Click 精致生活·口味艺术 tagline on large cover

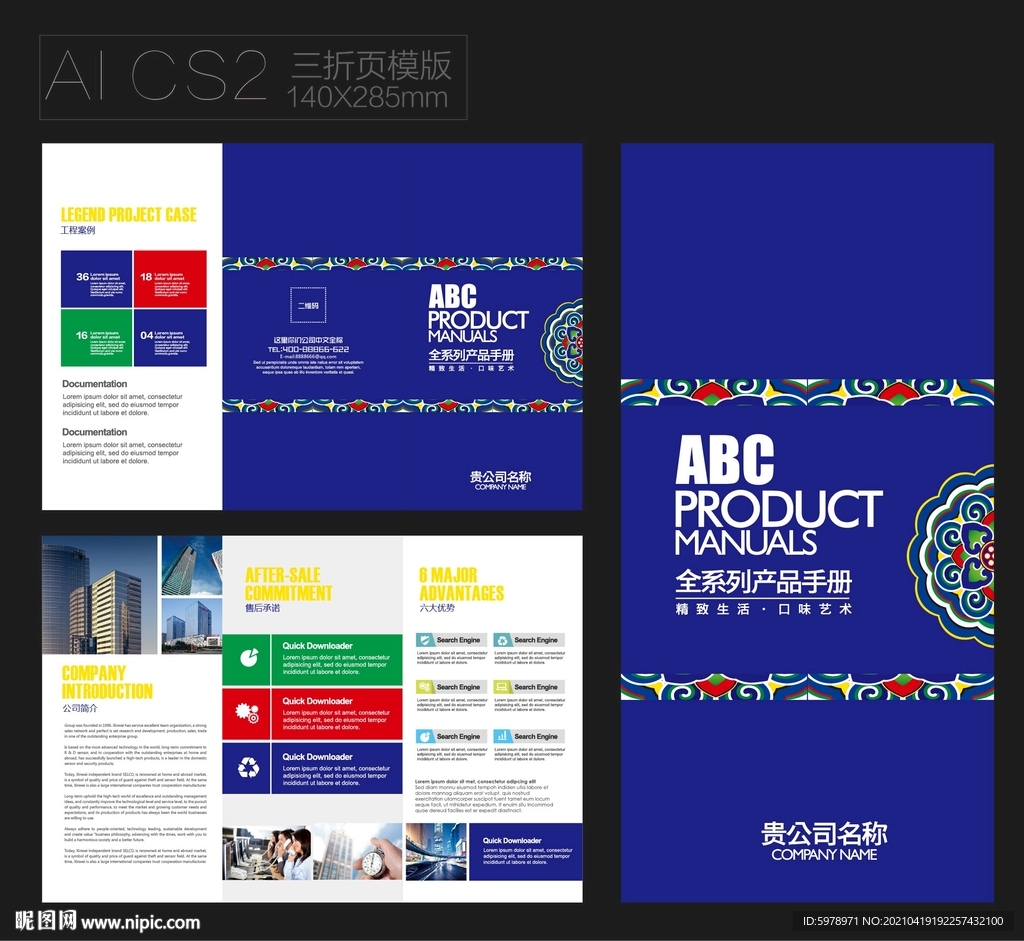(763, 609)
